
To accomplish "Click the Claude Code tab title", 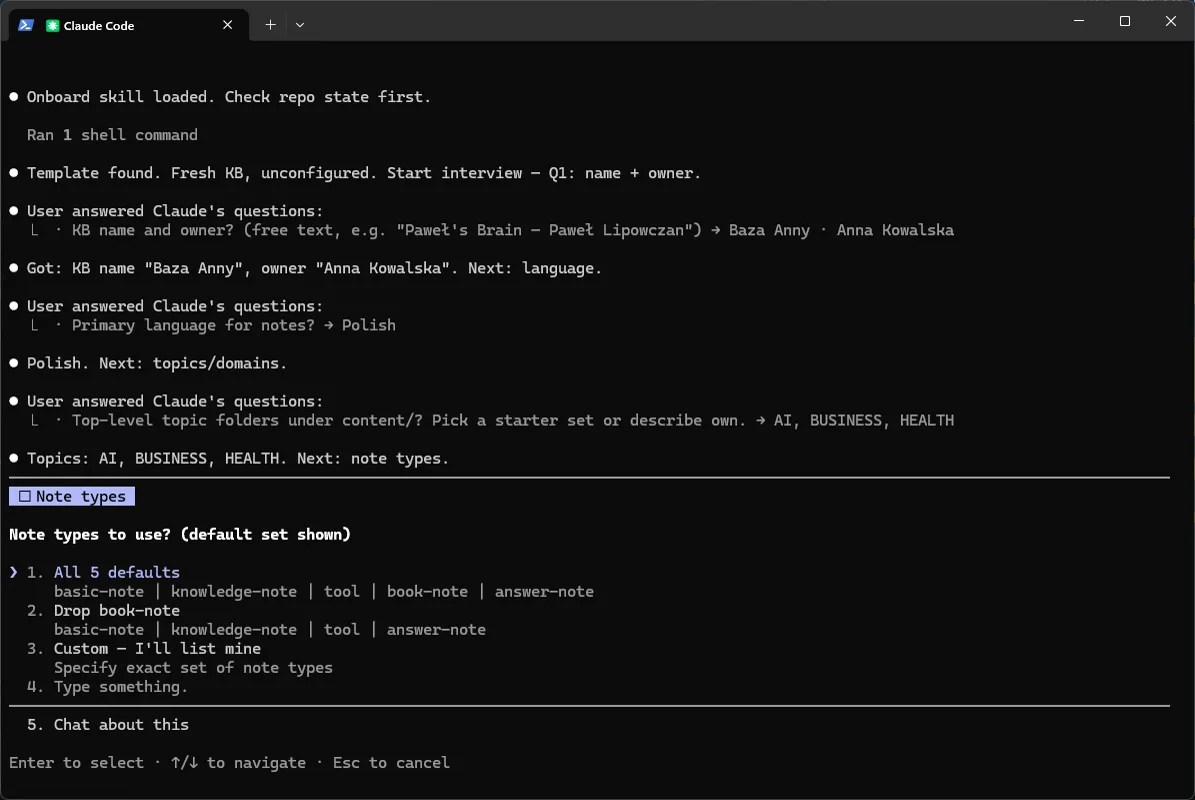I will pos(99,25).
